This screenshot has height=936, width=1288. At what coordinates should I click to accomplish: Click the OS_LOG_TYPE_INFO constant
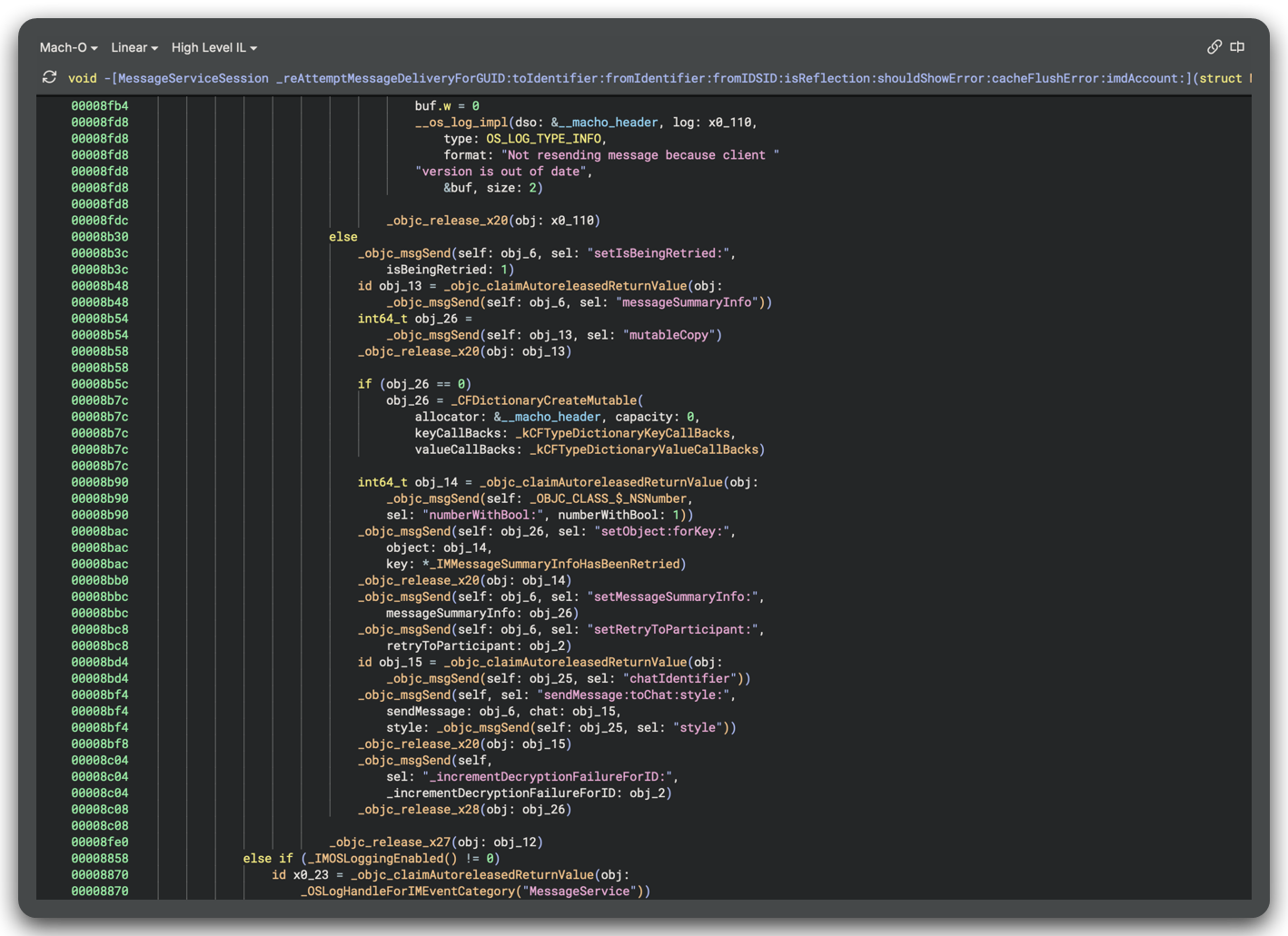pos(543,139)
